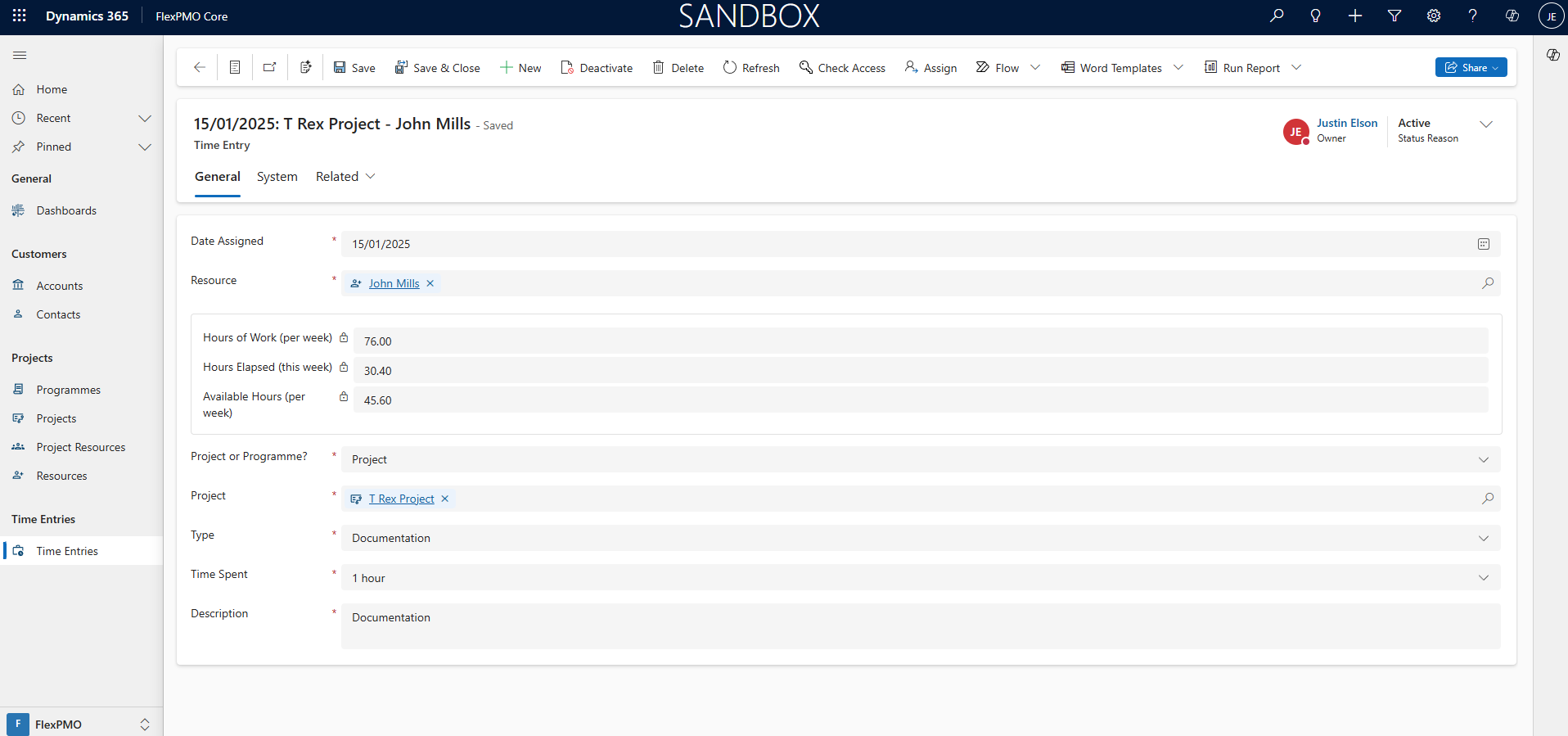Go back using the arrow button
This screenshot has width=1568, height=736.
[x=199, y=67]
